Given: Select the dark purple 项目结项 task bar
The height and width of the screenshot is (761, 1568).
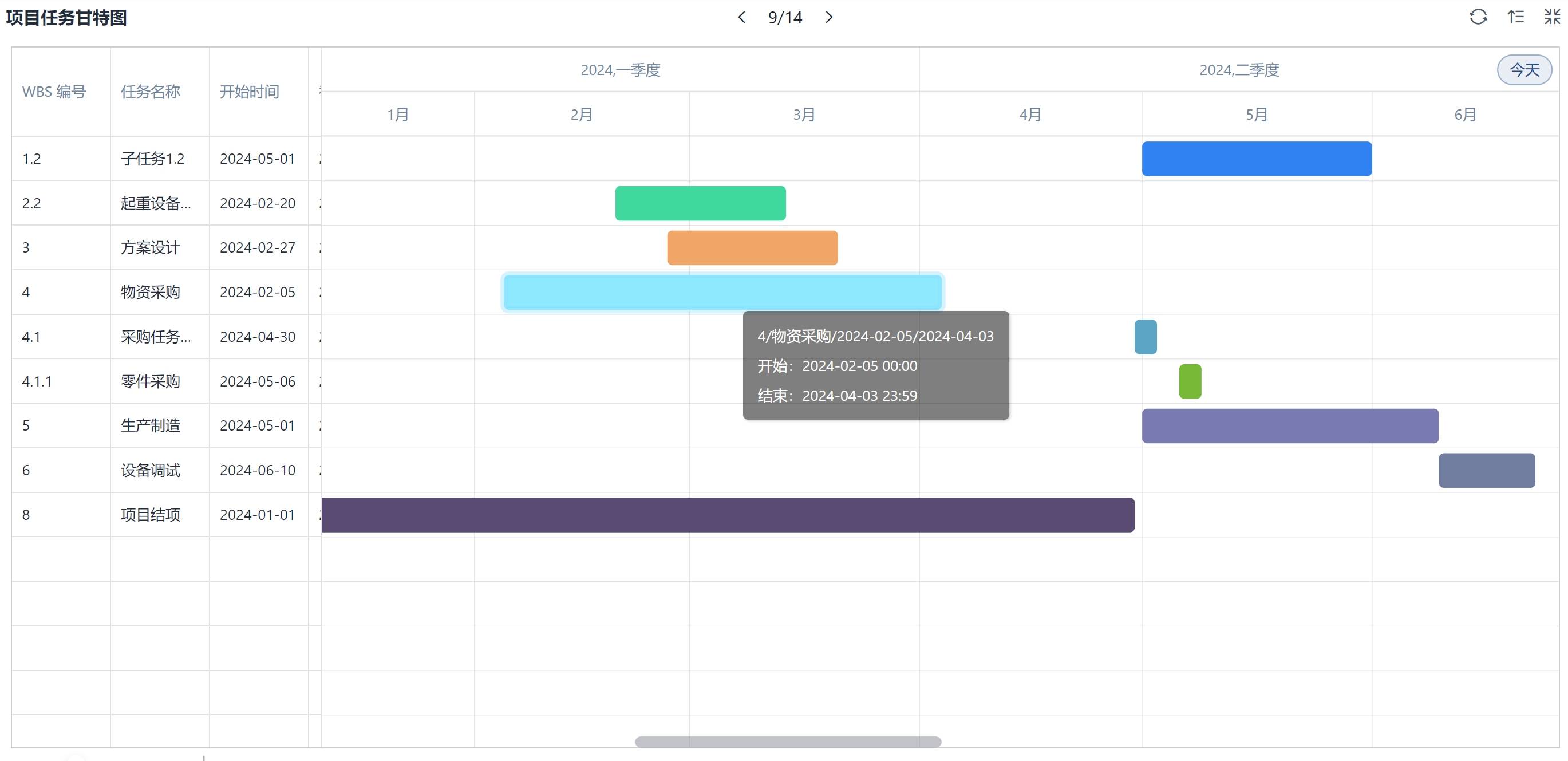Looking at the screenshot, I should (x=728, y=515).
